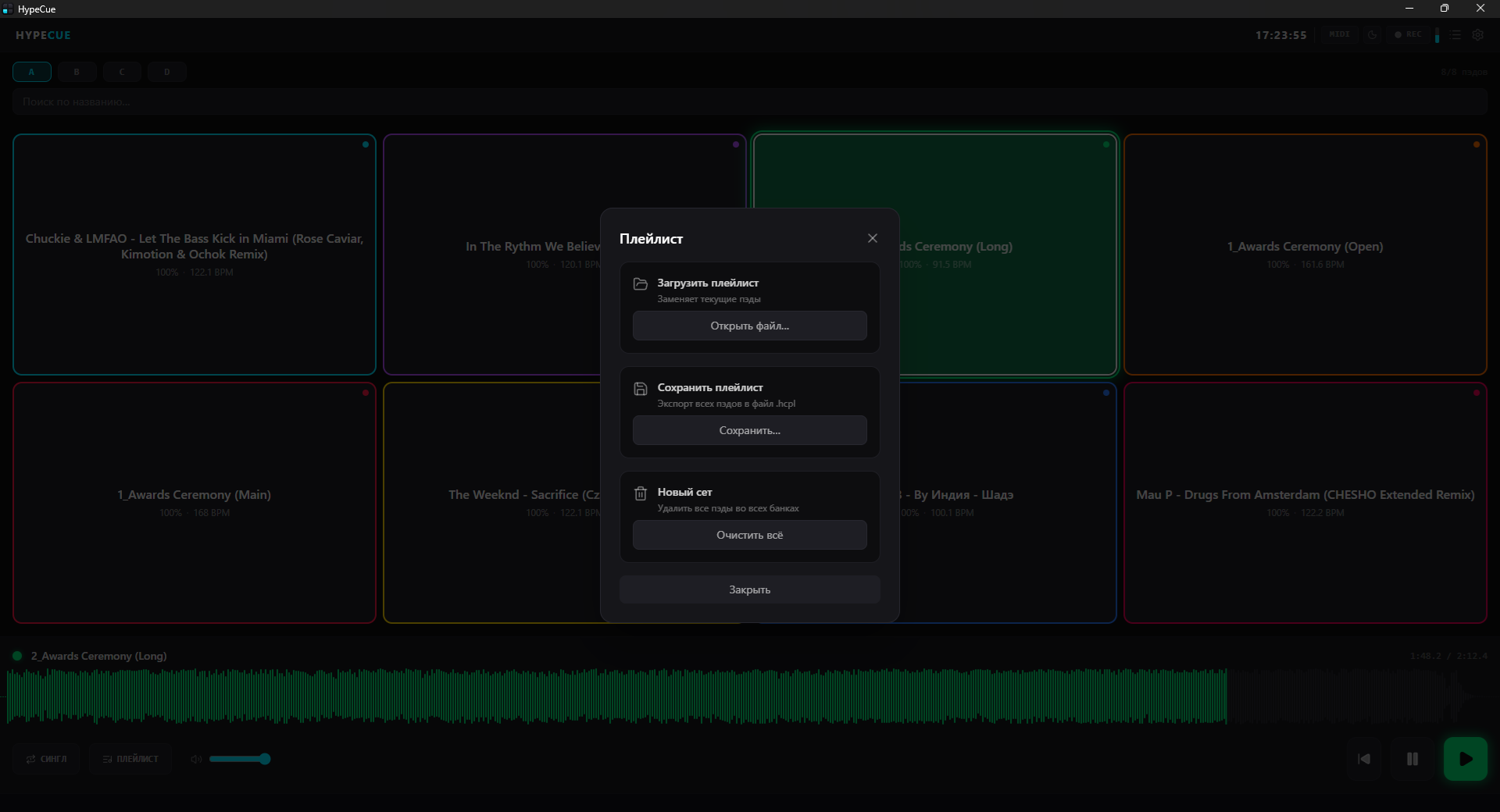This screenshot has width=1500, height=812.
Task: Click the Открыть файл... button
Action: coord(749,326)
